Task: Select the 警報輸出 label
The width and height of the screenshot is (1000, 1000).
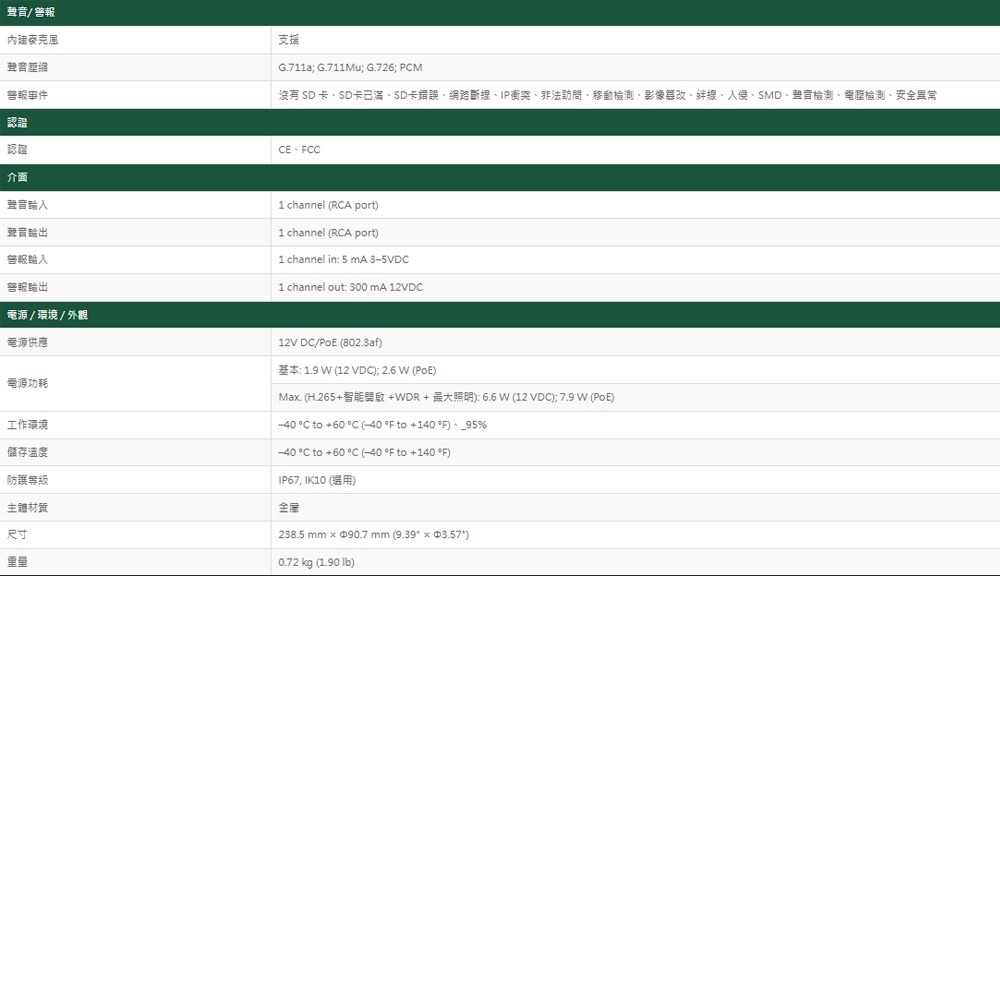Action: click(x=27, y=287)
